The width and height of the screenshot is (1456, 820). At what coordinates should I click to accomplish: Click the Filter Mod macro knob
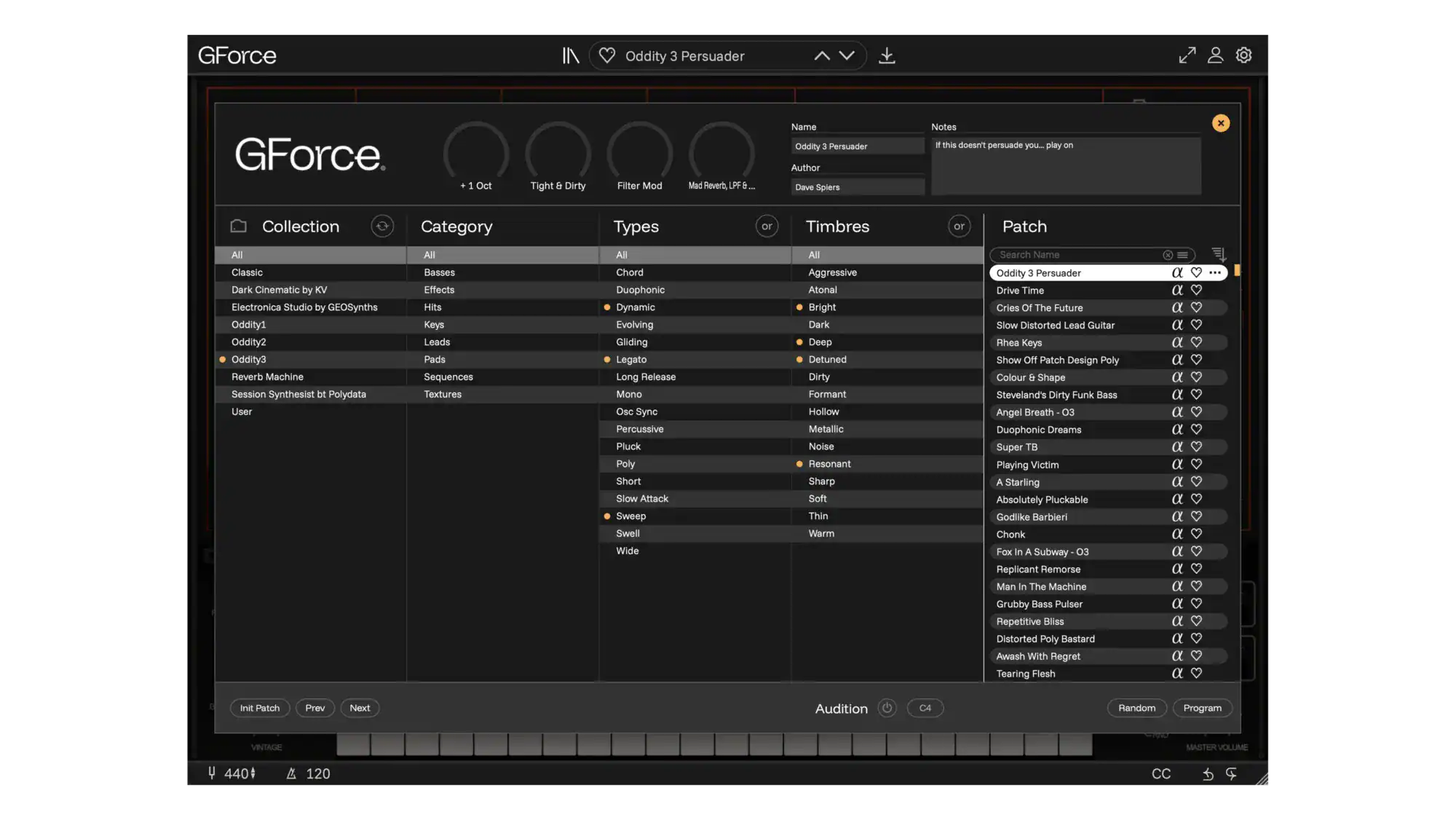click(640, 153)
